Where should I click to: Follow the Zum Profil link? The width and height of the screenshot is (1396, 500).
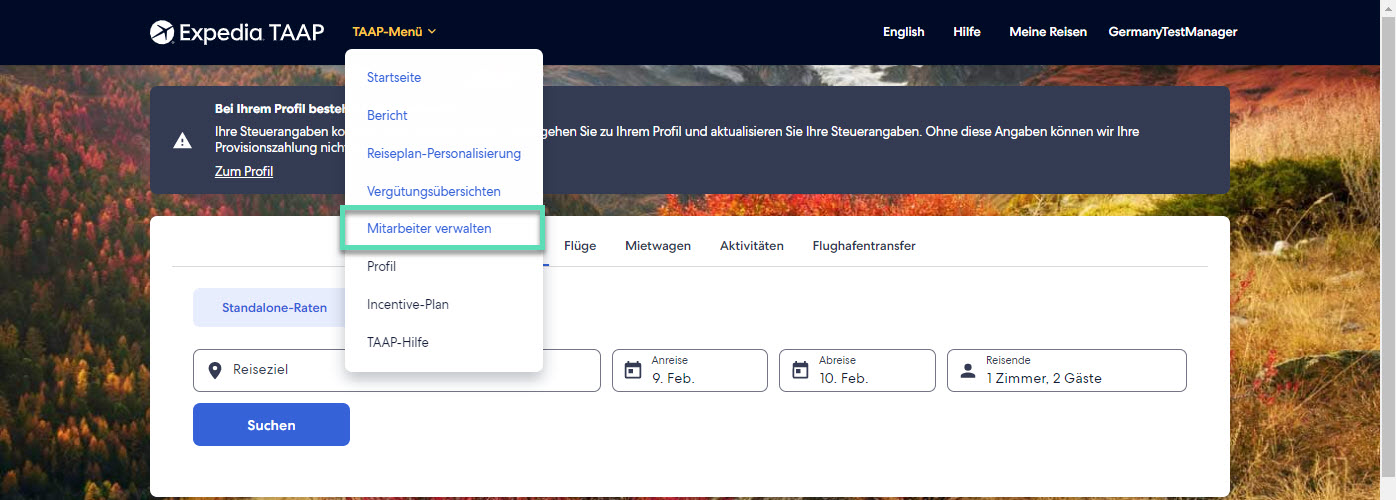(244, 171)
